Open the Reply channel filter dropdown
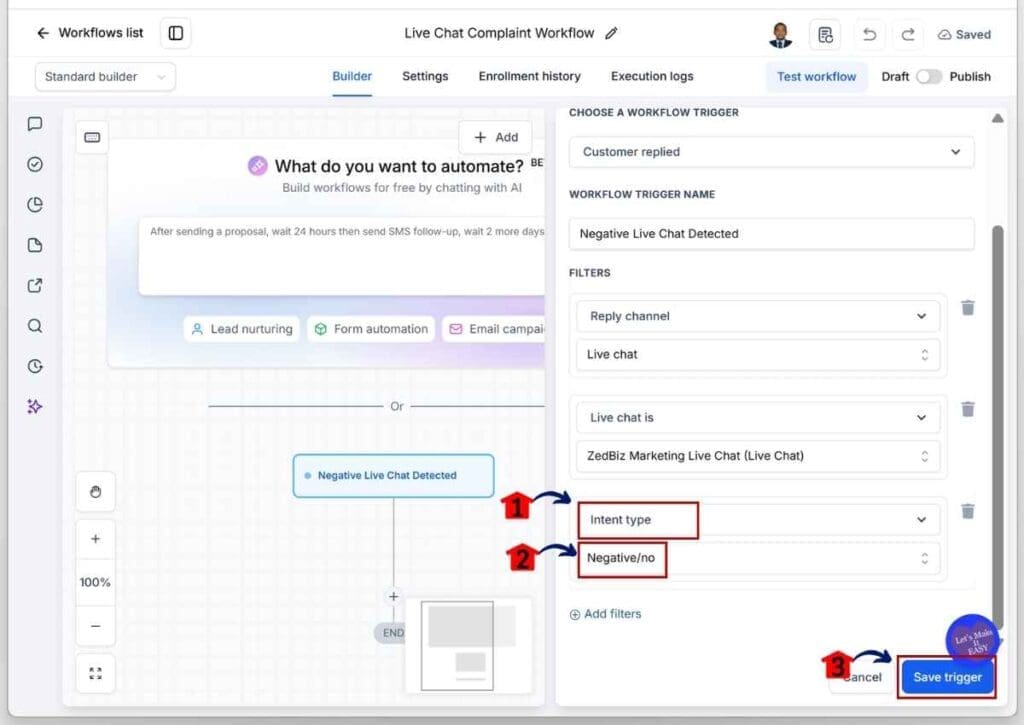The width and height of the screenshot is (1024, 725). (758, 316)
